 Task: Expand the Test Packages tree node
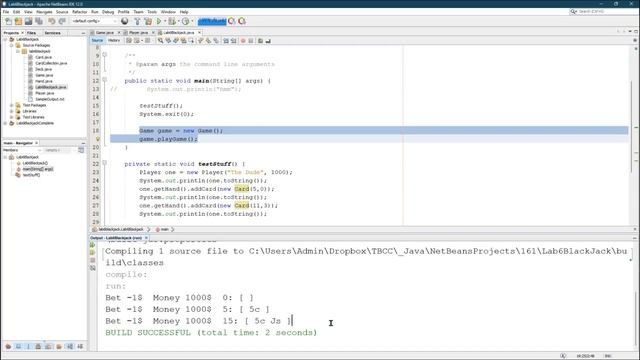[12, 105]
